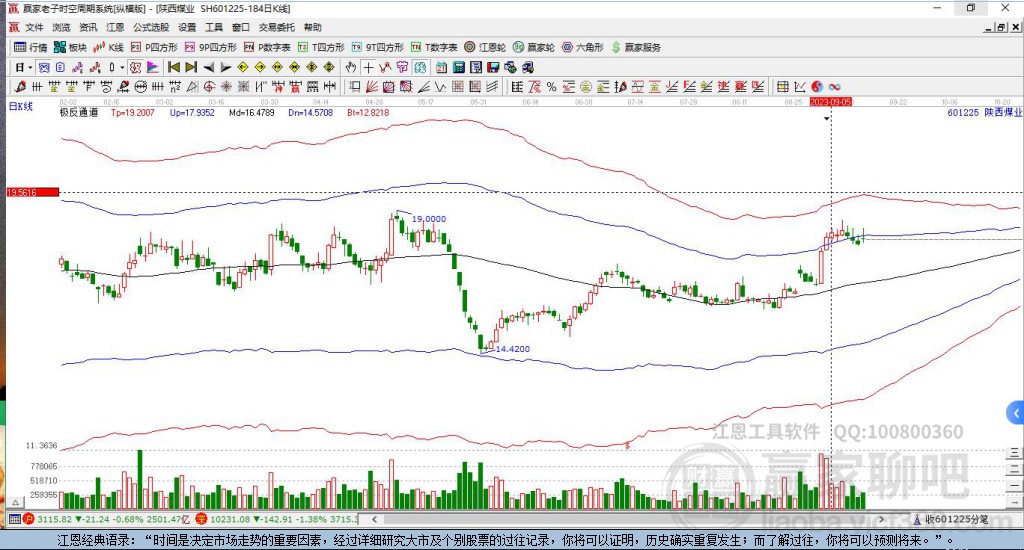Jump to last bar icon
This screenshot has width=1024, height=550.
click(x=191, y=67)
